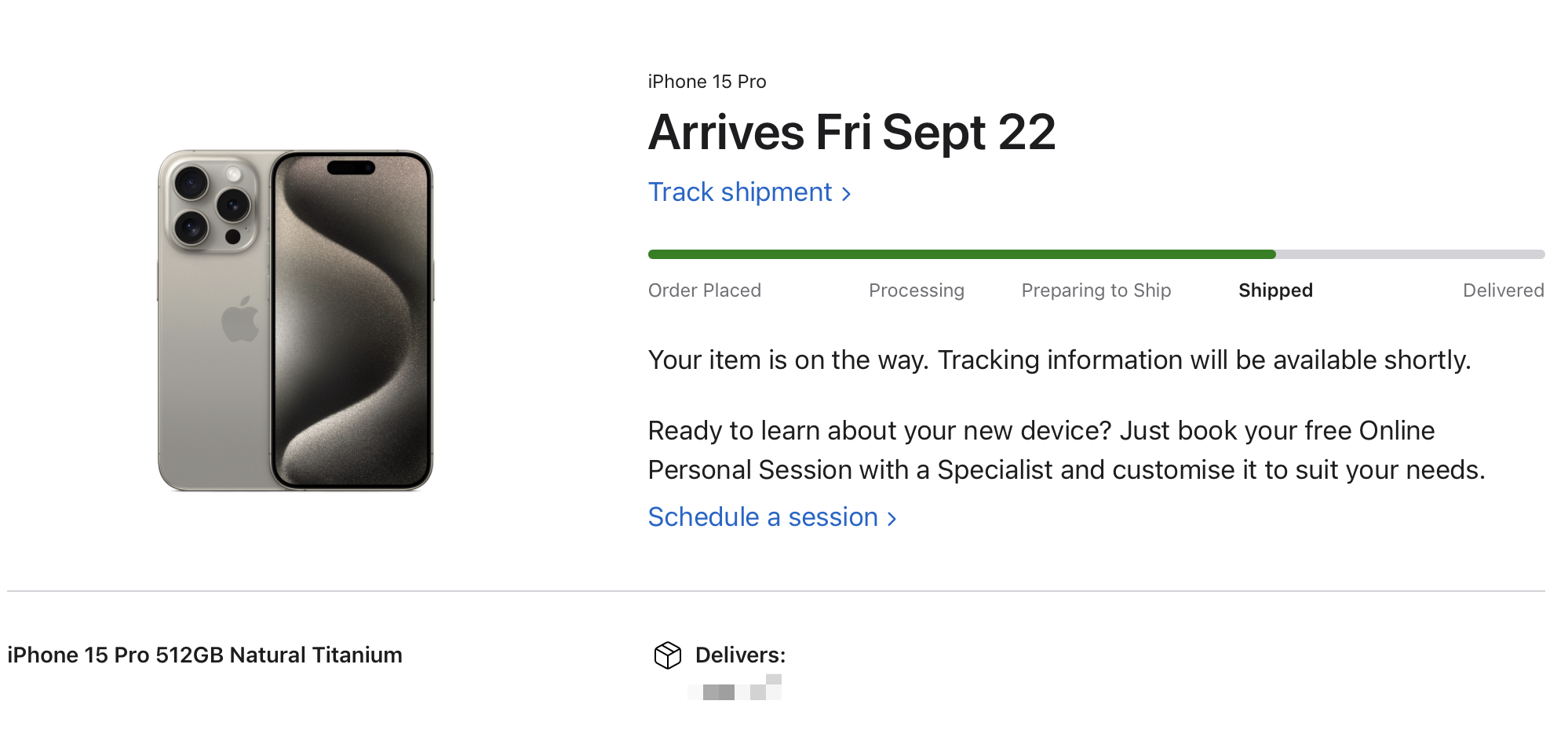Click the iPhone 15 Pro product image
This screenshot has height=730, width=1568.
click(x=296, y=320)
